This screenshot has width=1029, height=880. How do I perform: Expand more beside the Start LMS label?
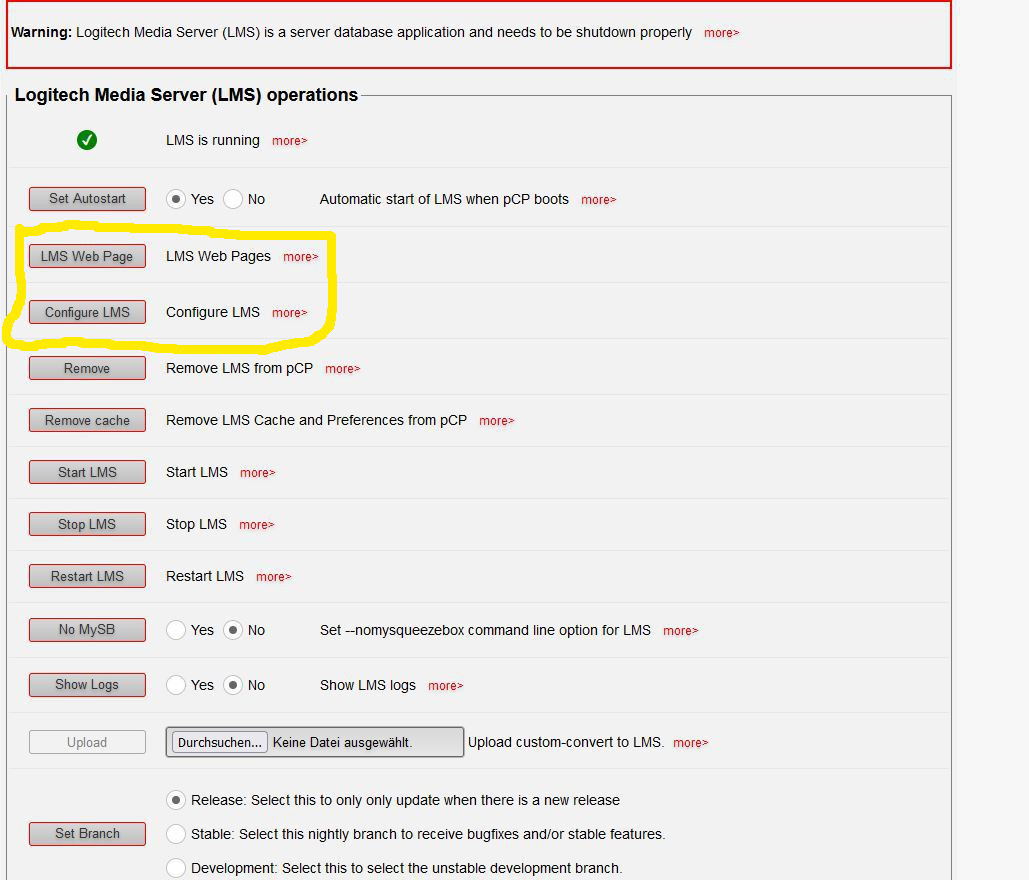click(257, 473)
